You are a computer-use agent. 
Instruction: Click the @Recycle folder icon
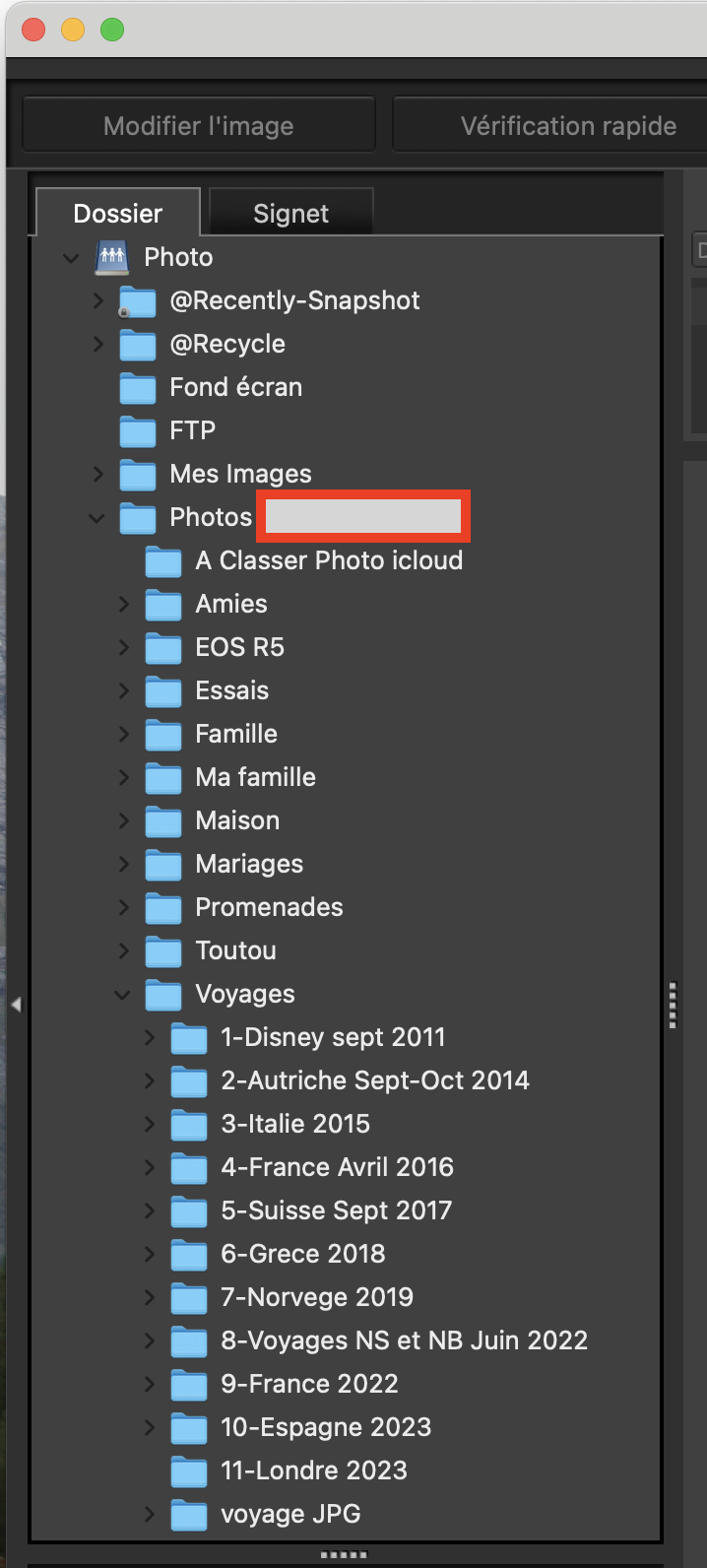pyautogui.click(x=137, y=345)
